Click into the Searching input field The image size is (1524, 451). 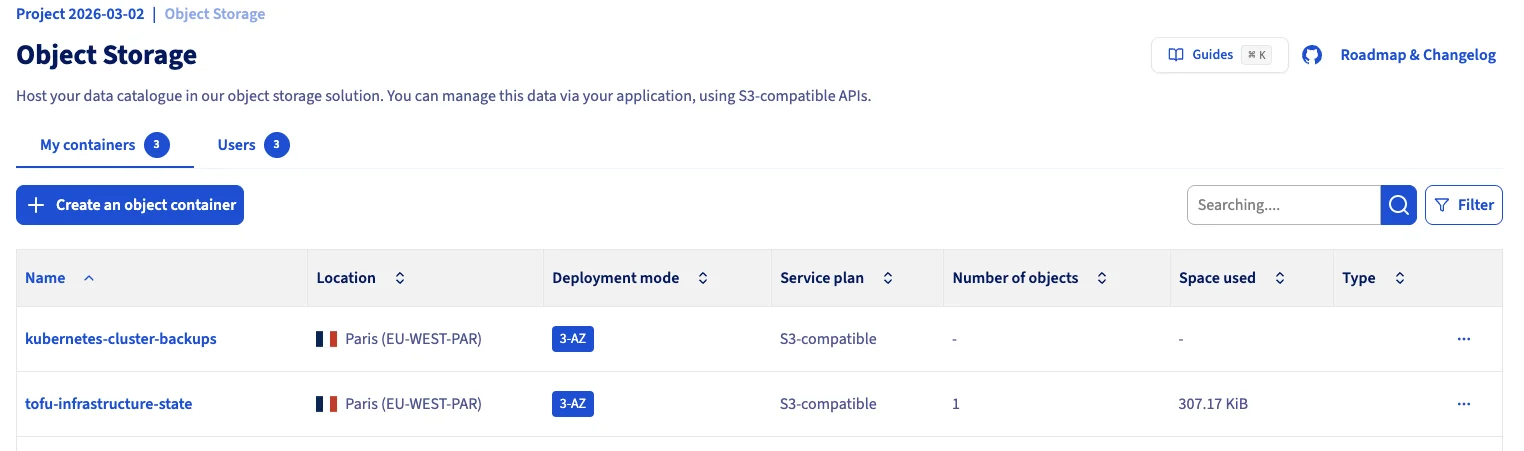coord(1283,205)
